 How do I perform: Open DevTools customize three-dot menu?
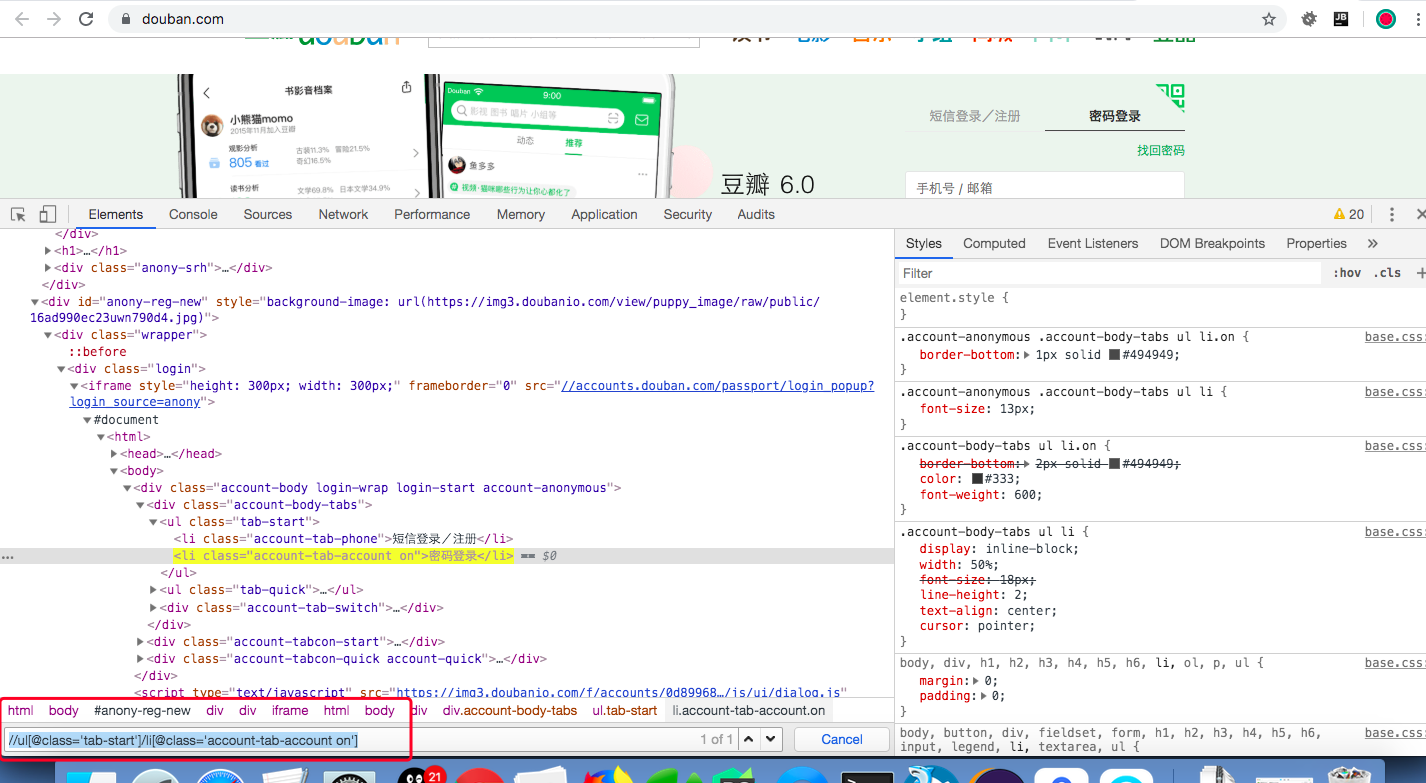point(1391,214)
